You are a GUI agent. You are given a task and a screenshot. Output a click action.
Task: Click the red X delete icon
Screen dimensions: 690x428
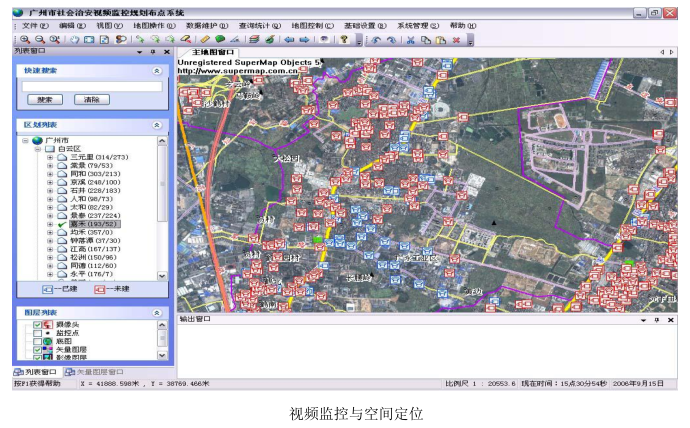456,40
